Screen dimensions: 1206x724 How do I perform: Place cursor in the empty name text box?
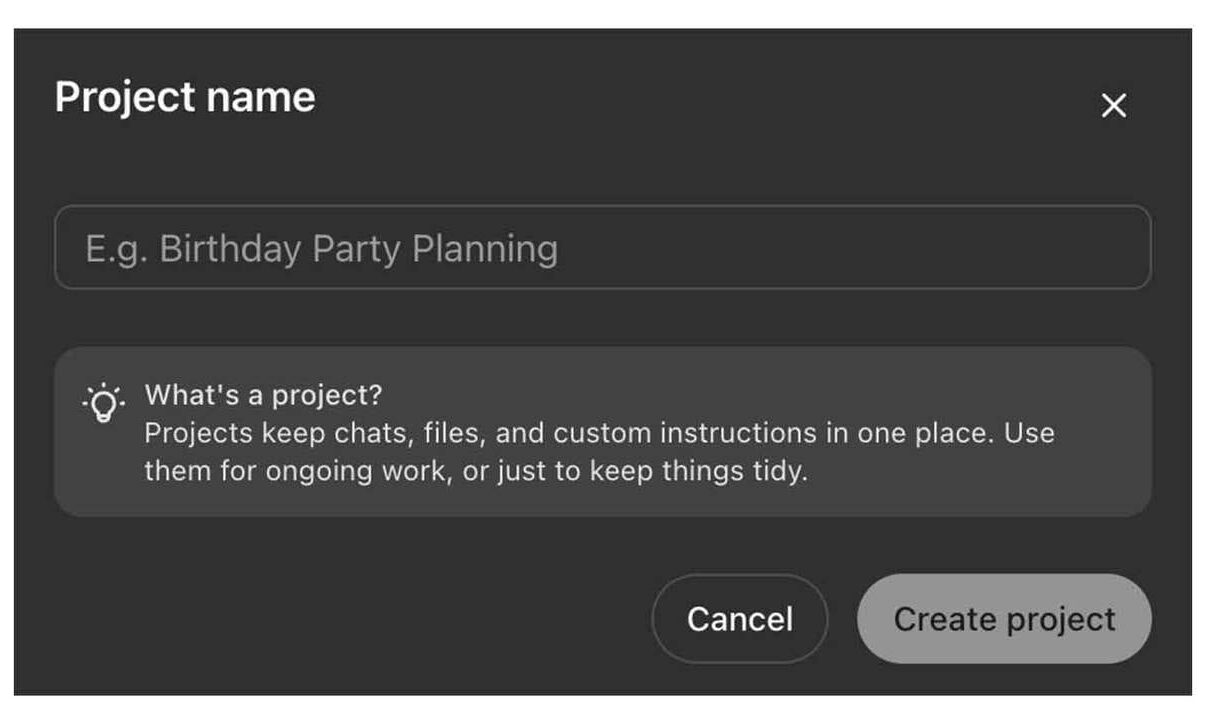pos(602,247)
